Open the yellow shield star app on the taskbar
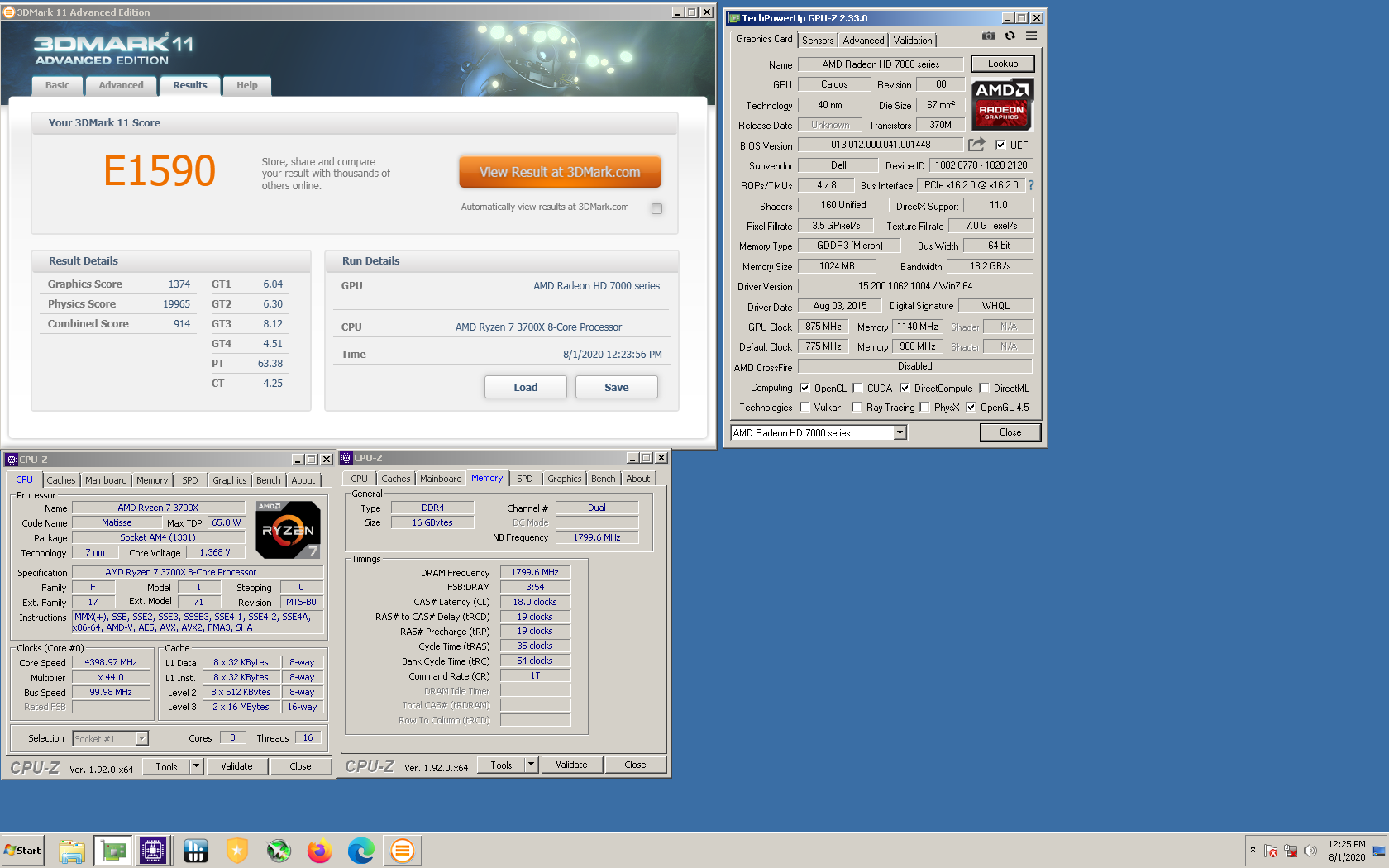This screenshot has width=1389, height=868. click(x=237, y=851)
